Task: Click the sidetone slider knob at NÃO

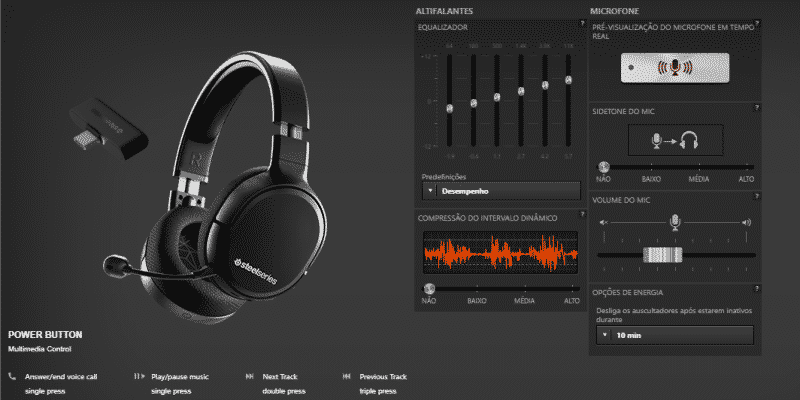Action: point(604,166)
